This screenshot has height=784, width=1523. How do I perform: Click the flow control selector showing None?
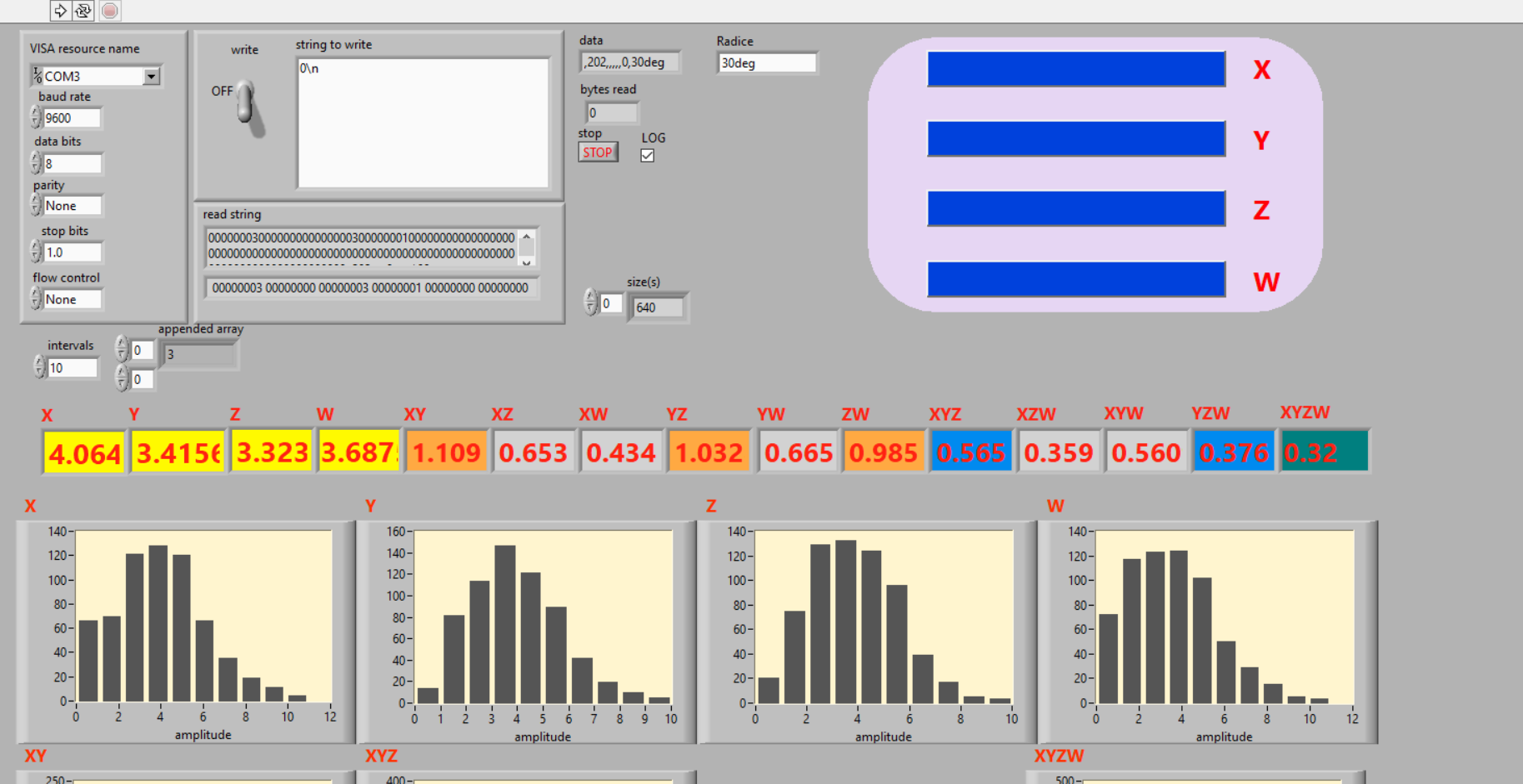(72, 299)
